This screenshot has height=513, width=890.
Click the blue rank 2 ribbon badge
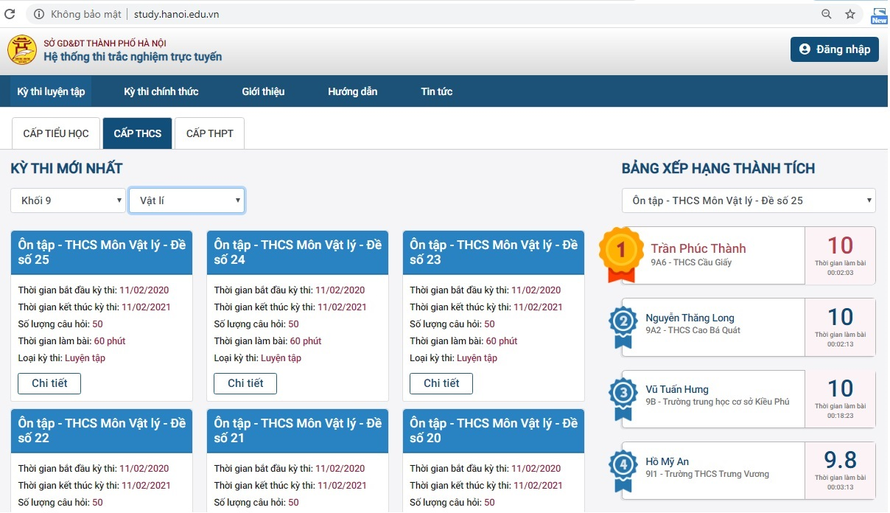coord(624,324)
